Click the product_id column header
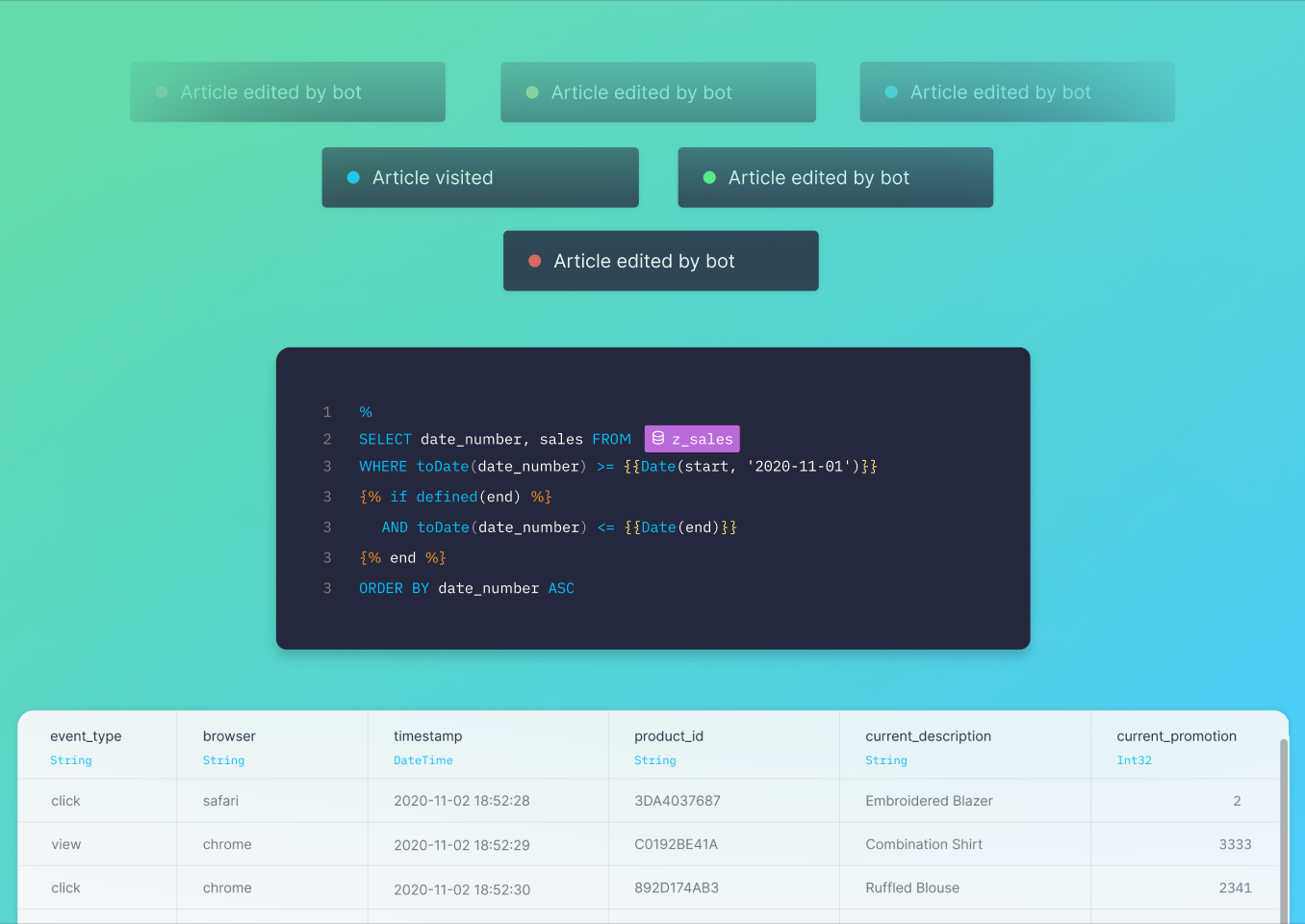Screen dimensions: 1305x924 pyautogui.click(x=669, y=736)
